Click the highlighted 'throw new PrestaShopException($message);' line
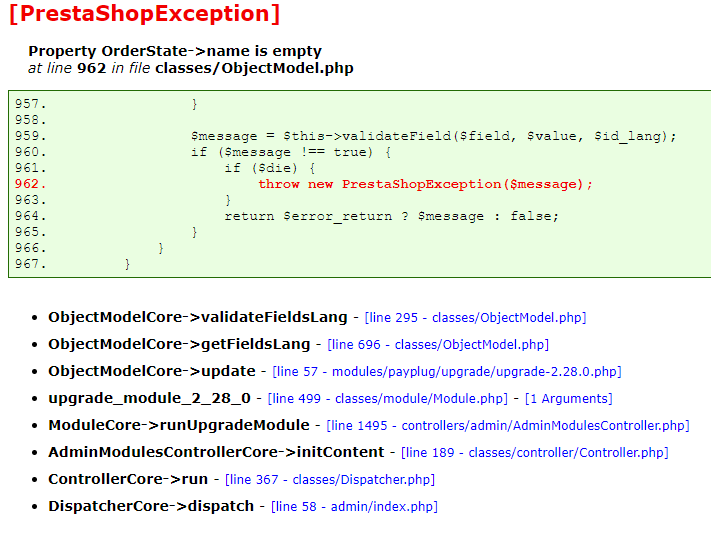This screenshot has height=536, width=711. [425, 184]
